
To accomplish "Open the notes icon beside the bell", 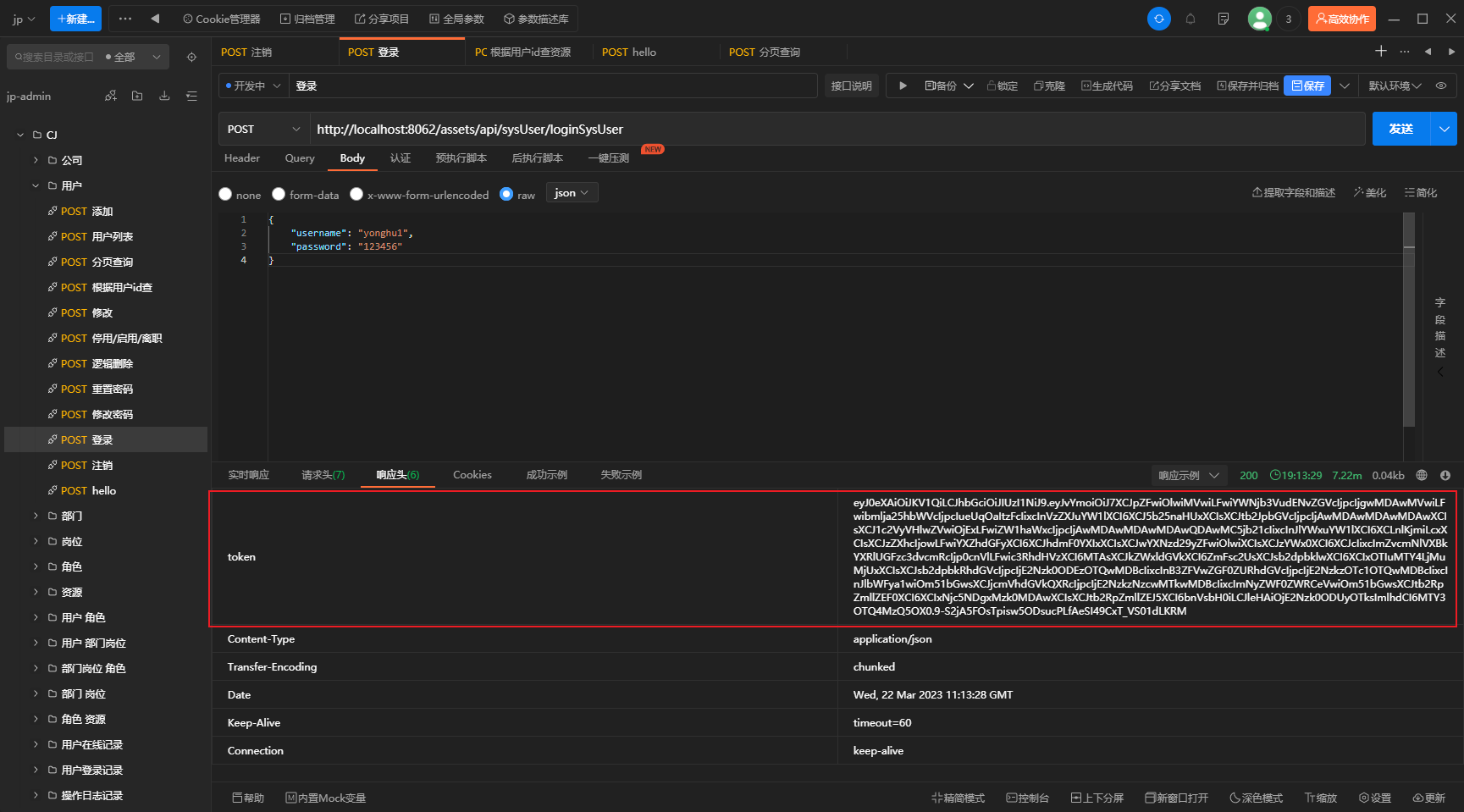I will [1224, 19].
